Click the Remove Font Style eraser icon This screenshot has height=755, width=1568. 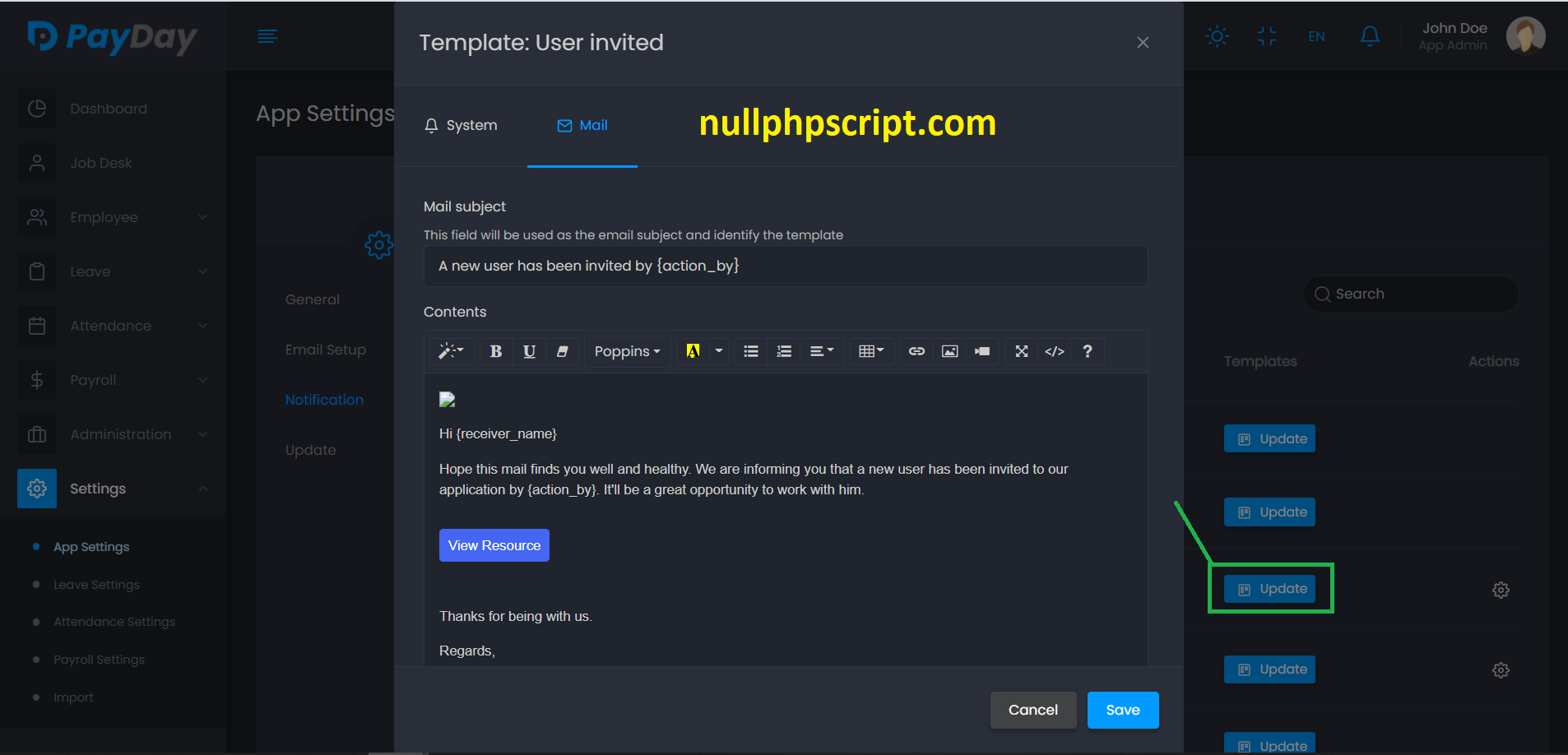tap(562, 351)
